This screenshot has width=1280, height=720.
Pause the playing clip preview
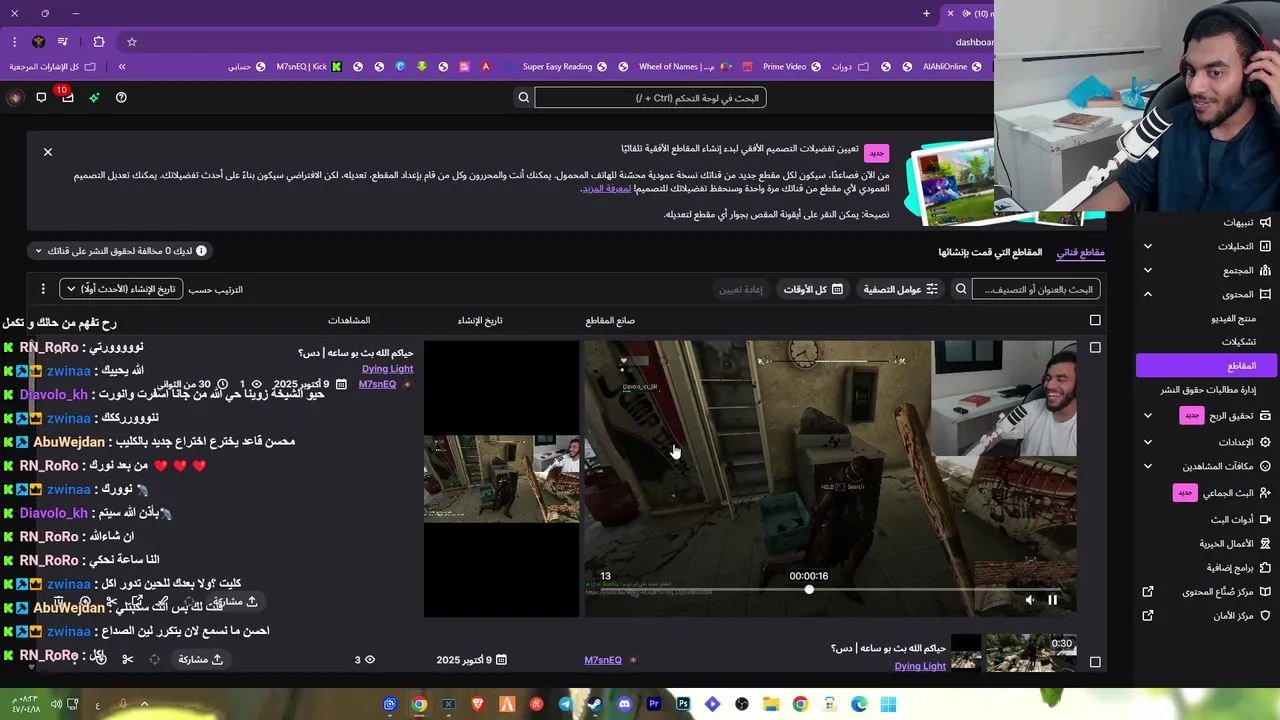click(1052, 600)
